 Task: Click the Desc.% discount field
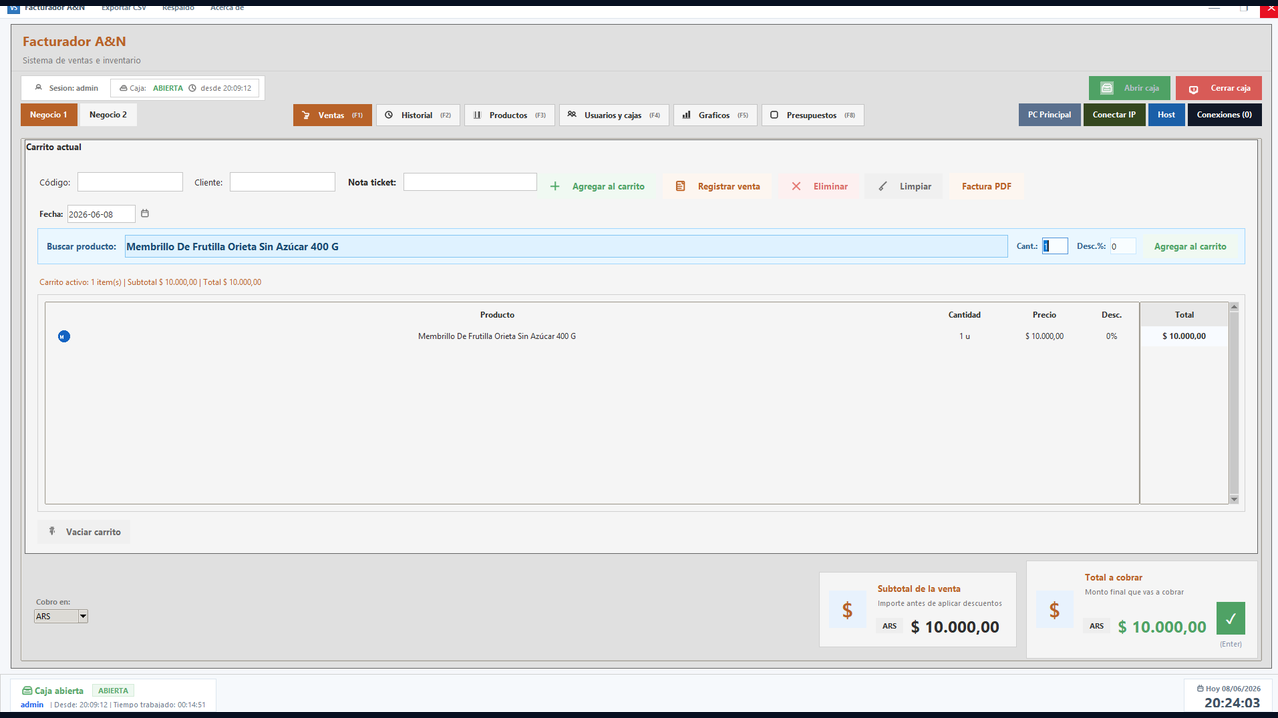click(1122, 246)
